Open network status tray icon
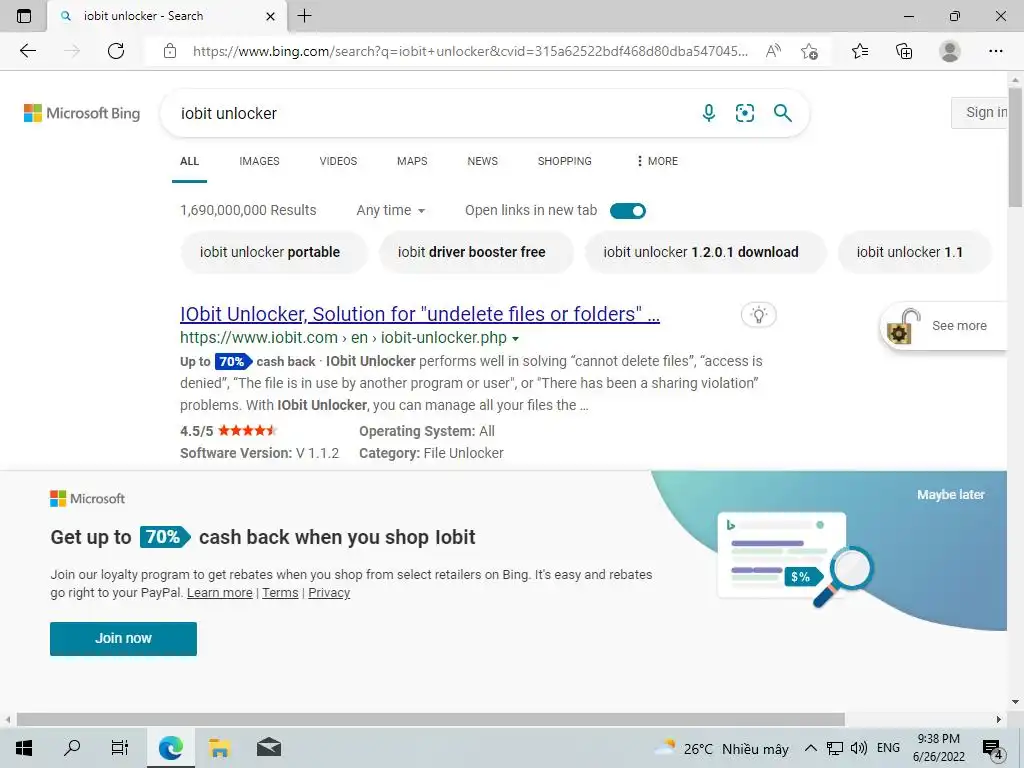The width and height of the screenshot is (1024, 768). 835,748
